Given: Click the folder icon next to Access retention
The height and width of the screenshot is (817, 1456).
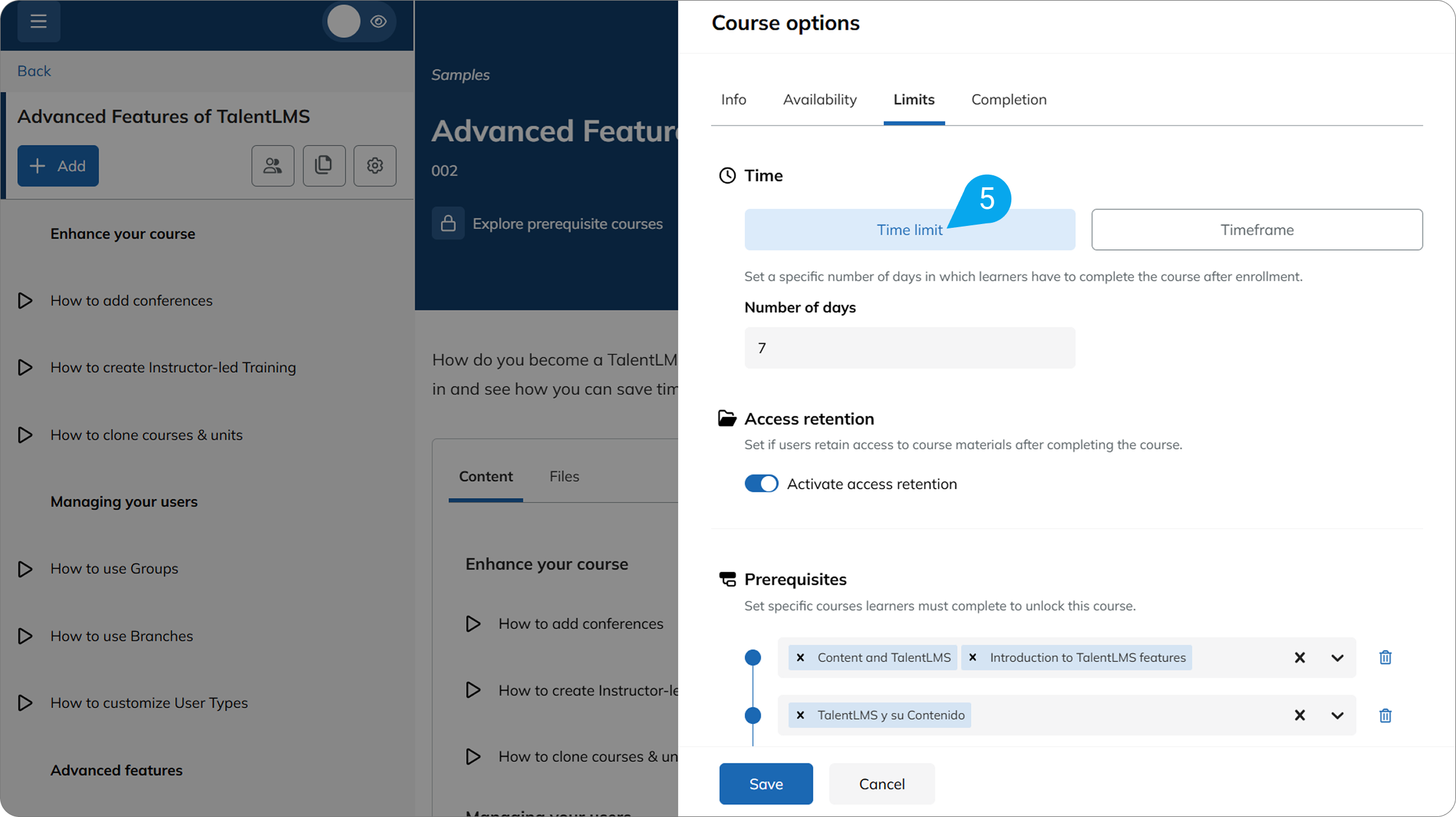Looking at the screenshot, I should [727, 418].
